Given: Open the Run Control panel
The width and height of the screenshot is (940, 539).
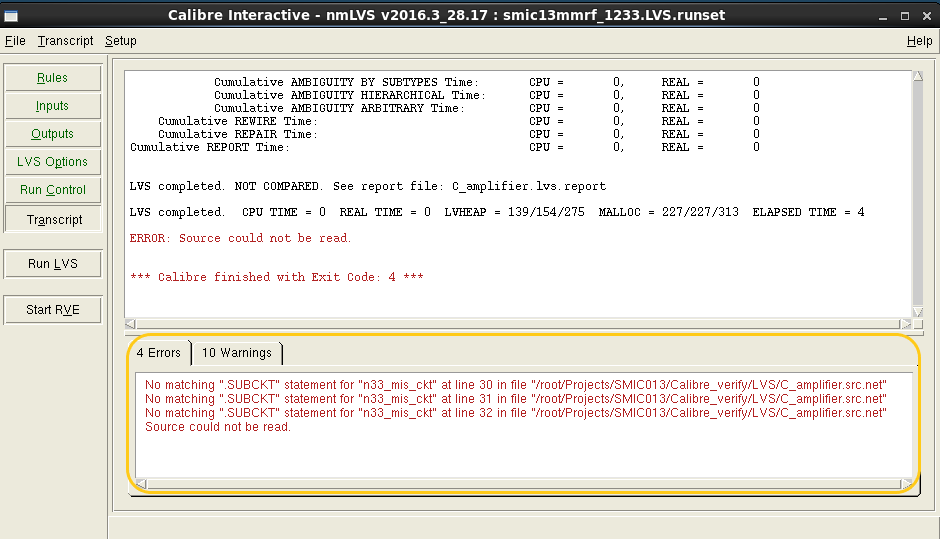Looking at the screenshot, I should pyautogui.click(x=53, y=190).
